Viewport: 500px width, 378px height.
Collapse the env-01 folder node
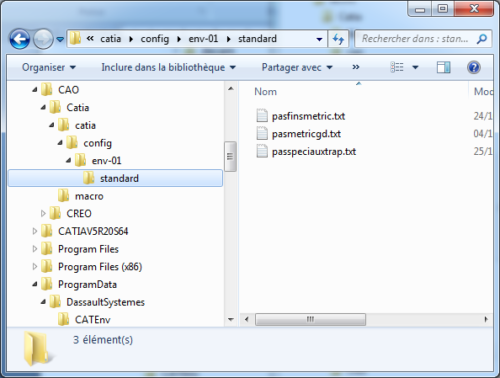click(68, 160)
